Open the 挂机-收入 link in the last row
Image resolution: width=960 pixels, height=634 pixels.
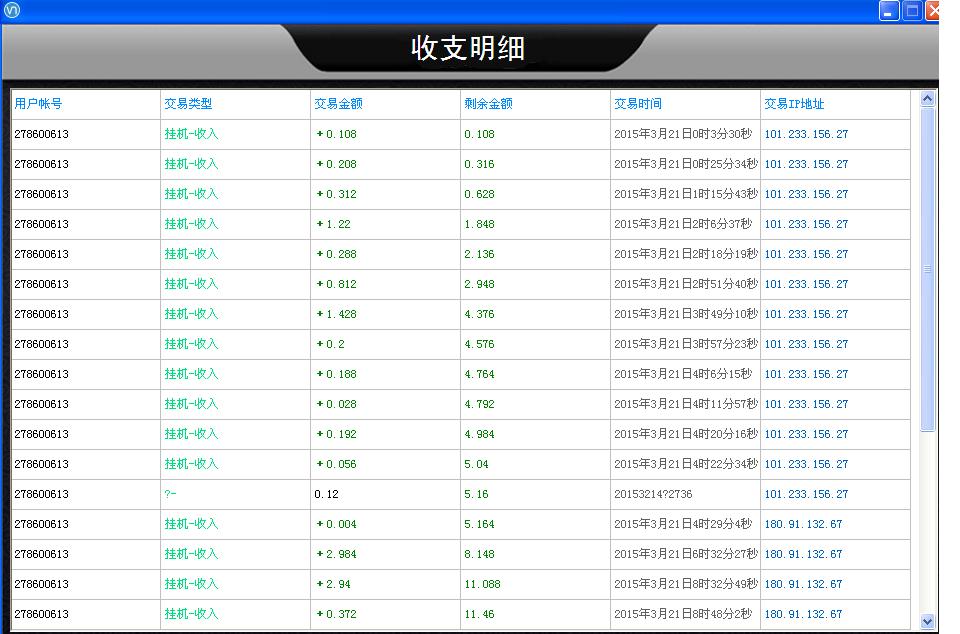(191, 614)
